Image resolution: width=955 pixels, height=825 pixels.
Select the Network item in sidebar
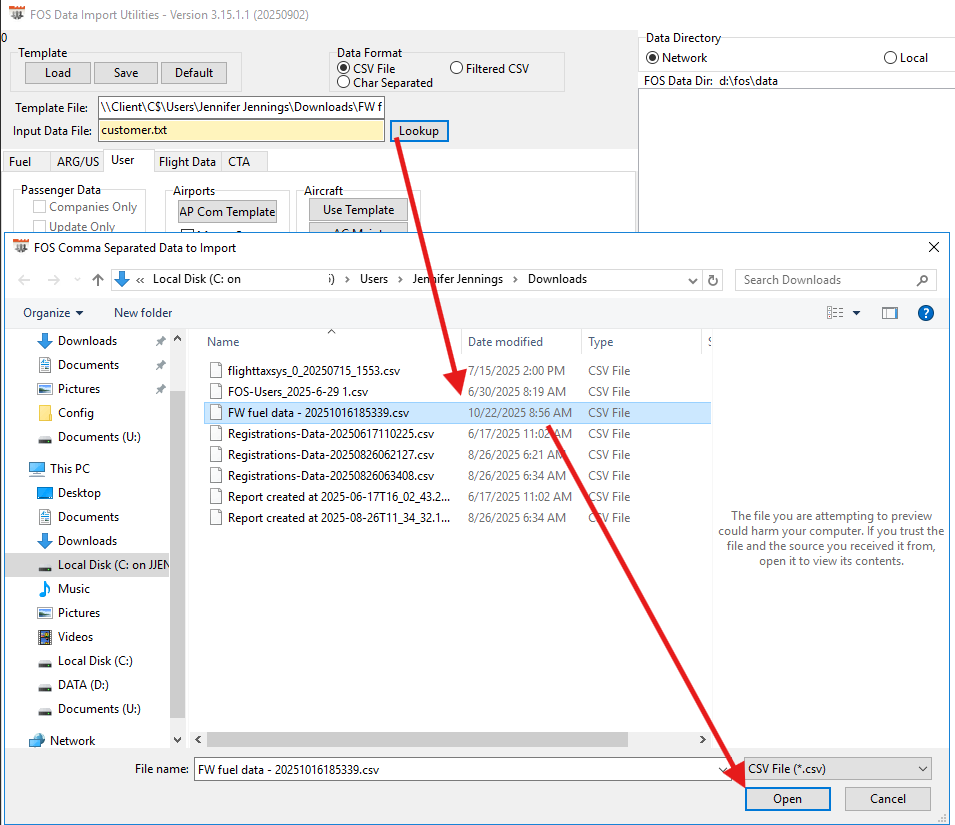(x=72, y=741)
